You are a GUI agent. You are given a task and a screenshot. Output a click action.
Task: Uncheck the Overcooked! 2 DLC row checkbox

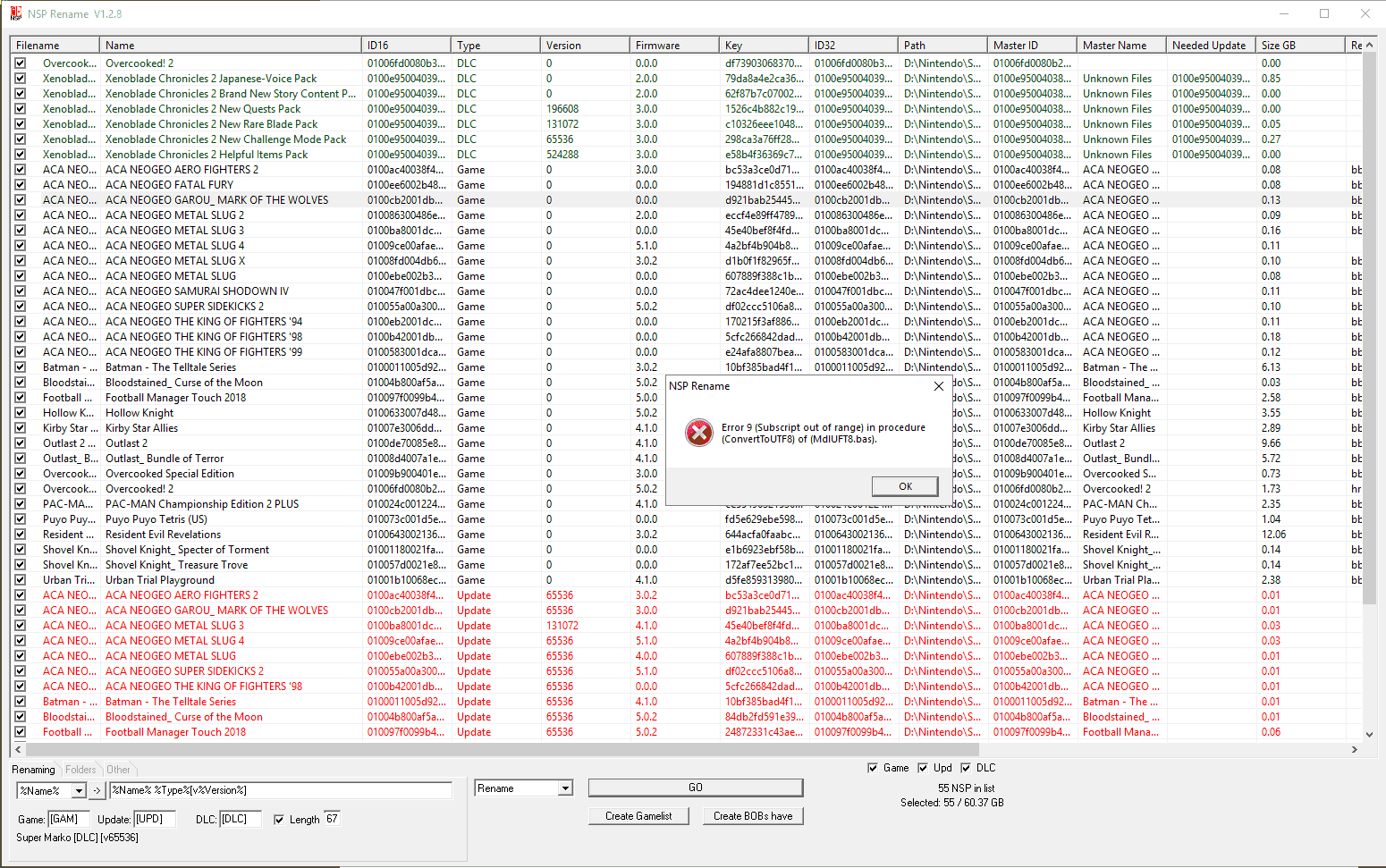pyautogui.click(x=21, y=63)
